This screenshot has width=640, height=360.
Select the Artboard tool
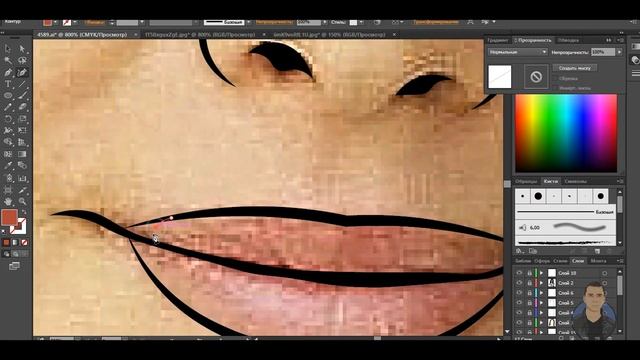[x=8, y=190]
